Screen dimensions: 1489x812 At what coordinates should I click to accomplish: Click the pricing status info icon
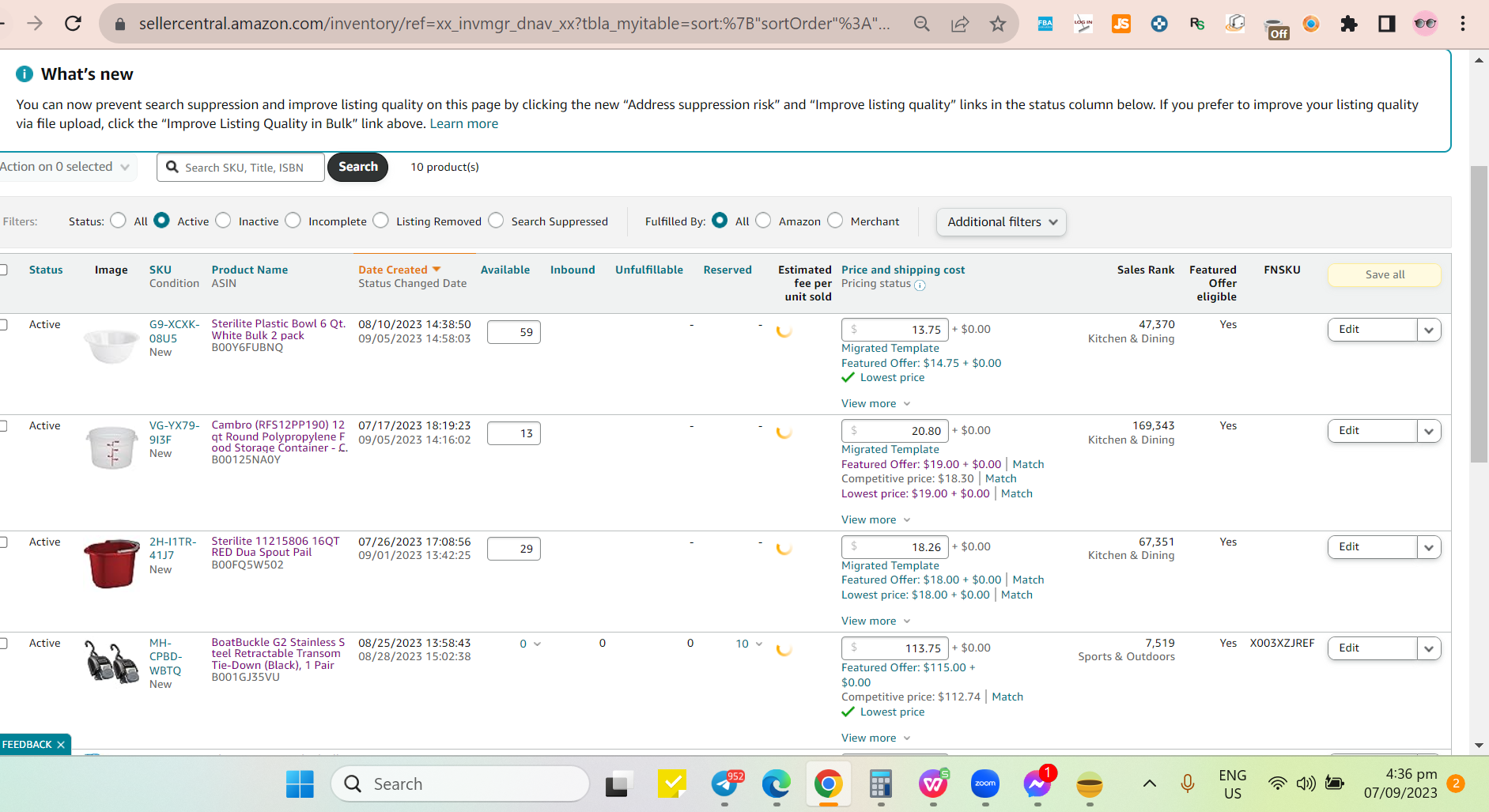click(920, 285)
